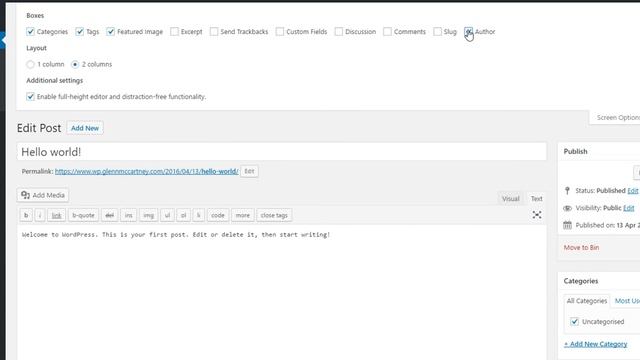Enable the Custom Fields box option
This screenshot has height=360, width=640.
(x=280, y=31)
